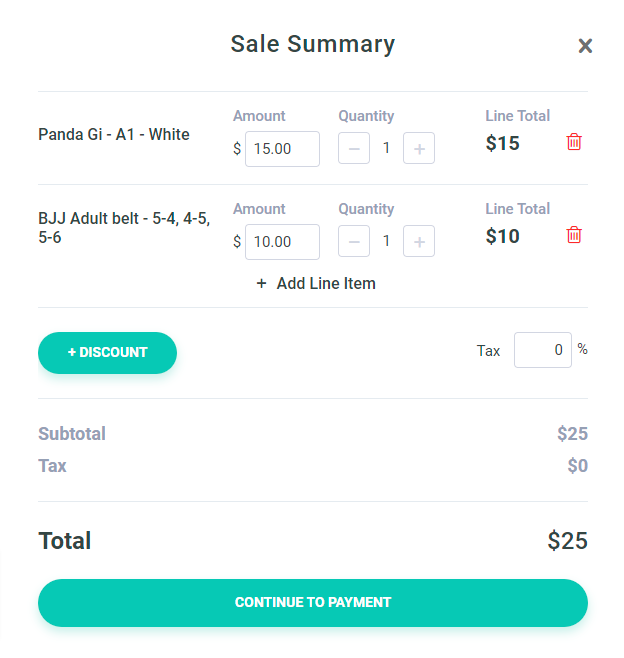
Task: Click the BJJ belt $10 line total
Action: tap(503, 236)
